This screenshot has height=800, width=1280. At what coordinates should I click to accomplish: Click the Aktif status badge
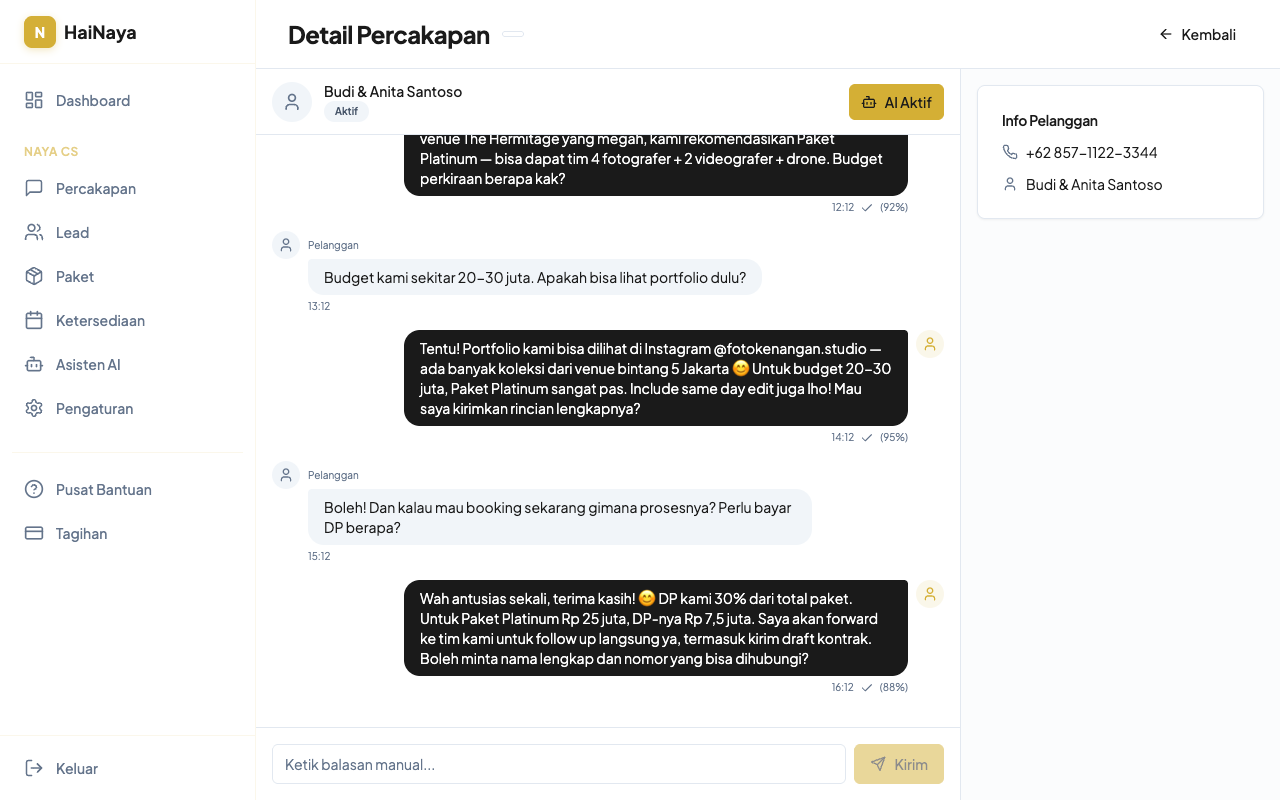[346, 111]
